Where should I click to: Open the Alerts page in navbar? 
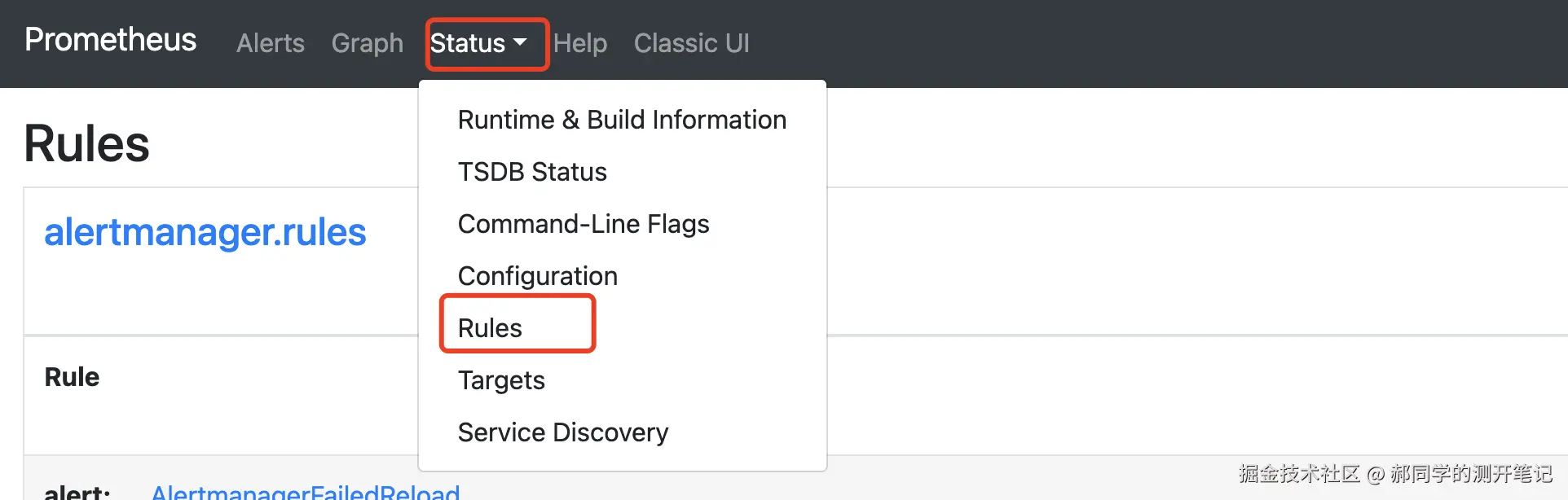coord(270,43)
